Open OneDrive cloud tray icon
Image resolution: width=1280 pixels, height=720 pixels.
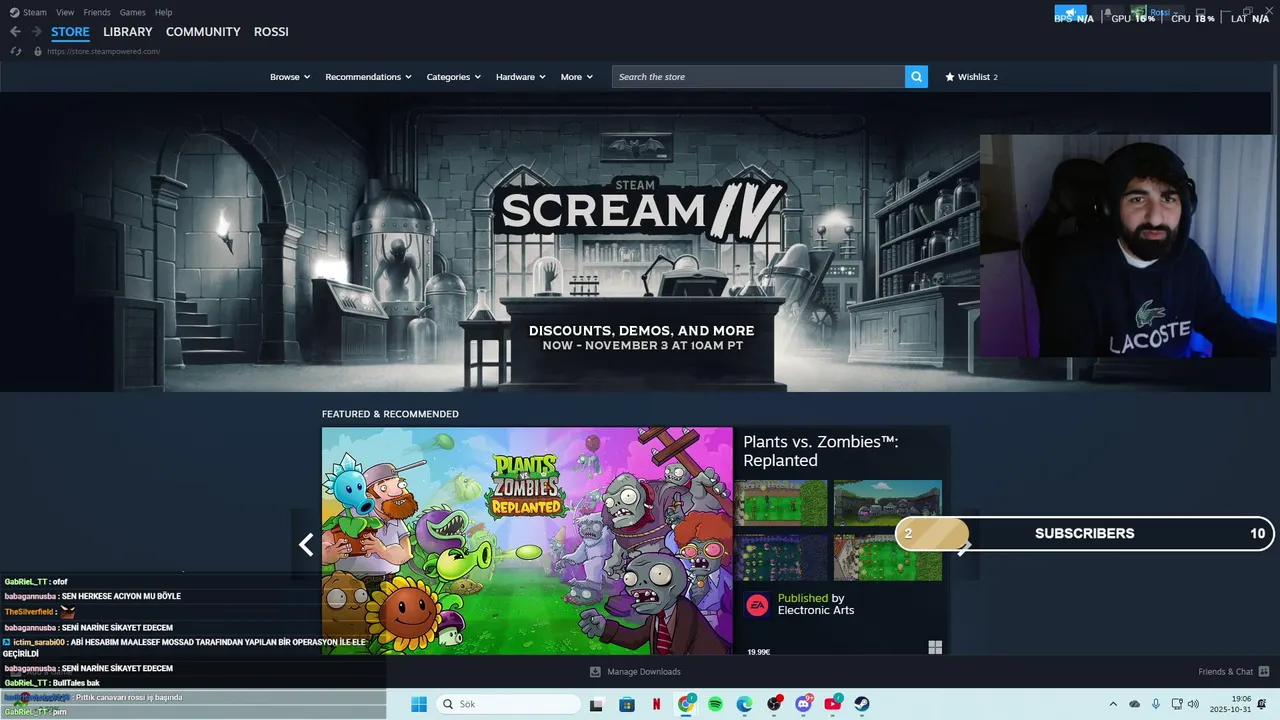click(x=1134, y=704)
